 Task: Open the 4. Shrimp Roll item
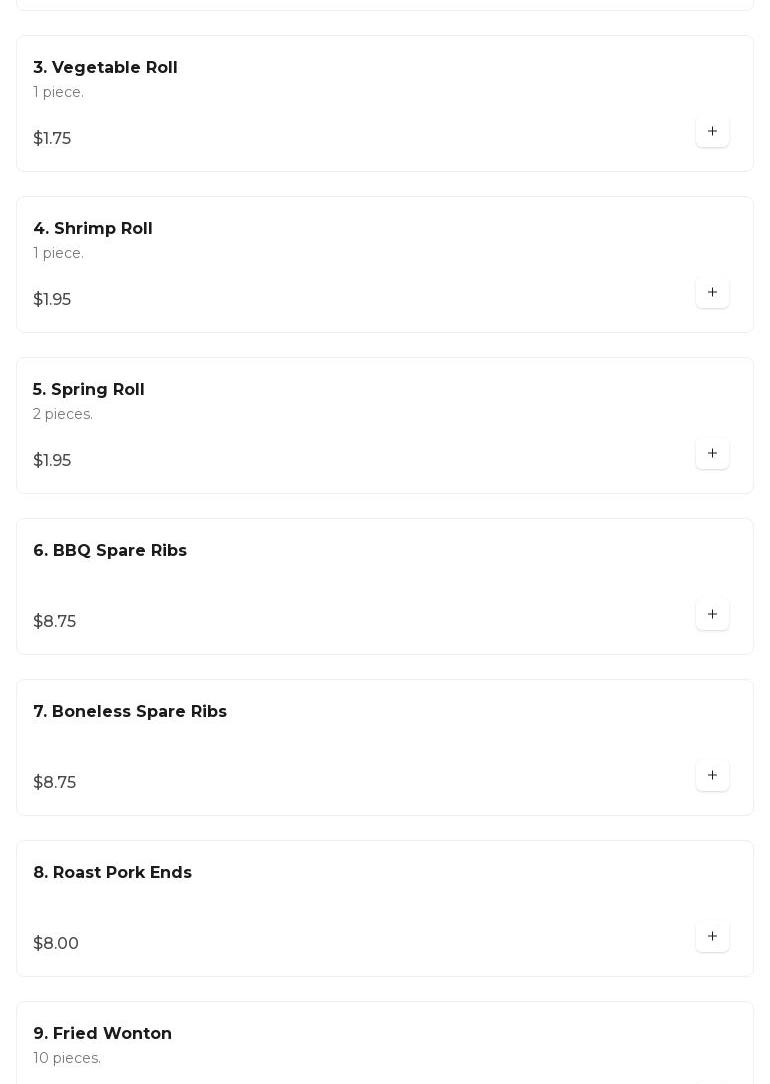93,229
